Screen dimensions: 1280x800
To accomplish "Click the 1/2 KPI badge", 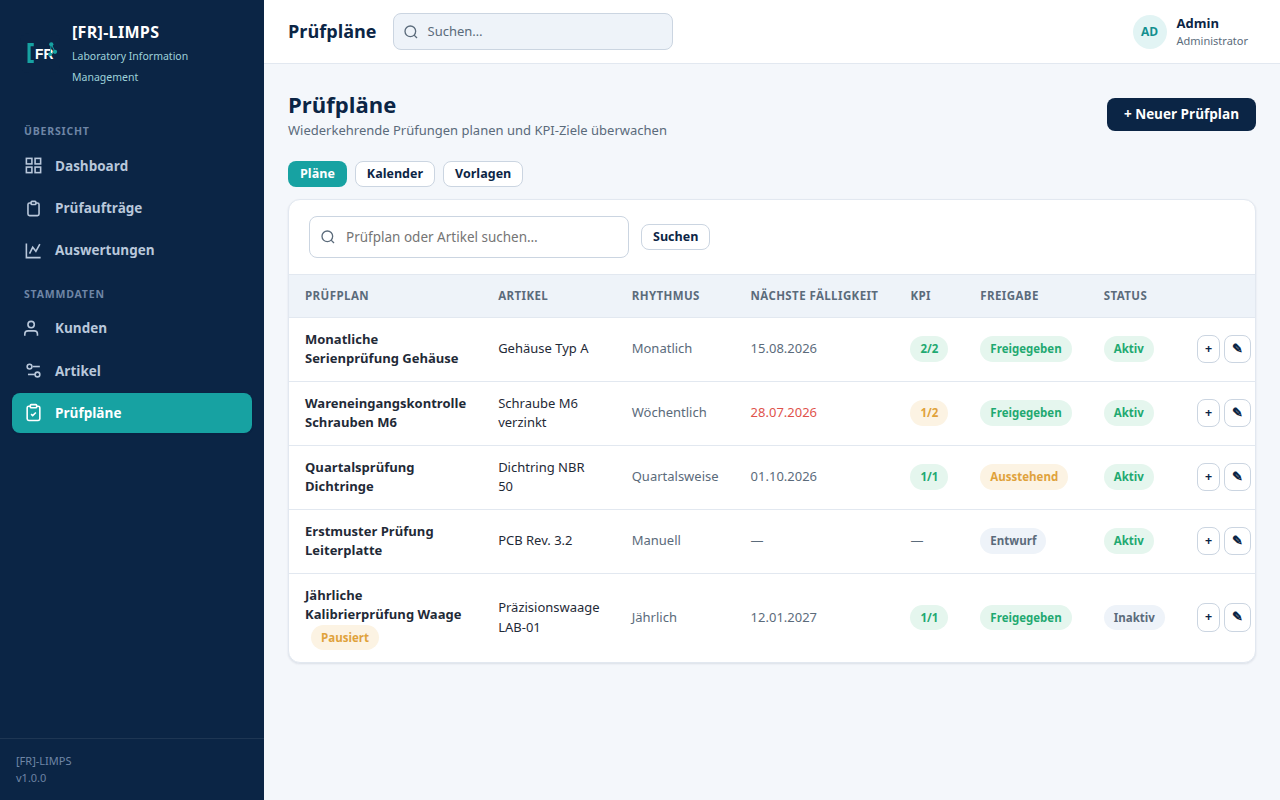I will (929, 413).
